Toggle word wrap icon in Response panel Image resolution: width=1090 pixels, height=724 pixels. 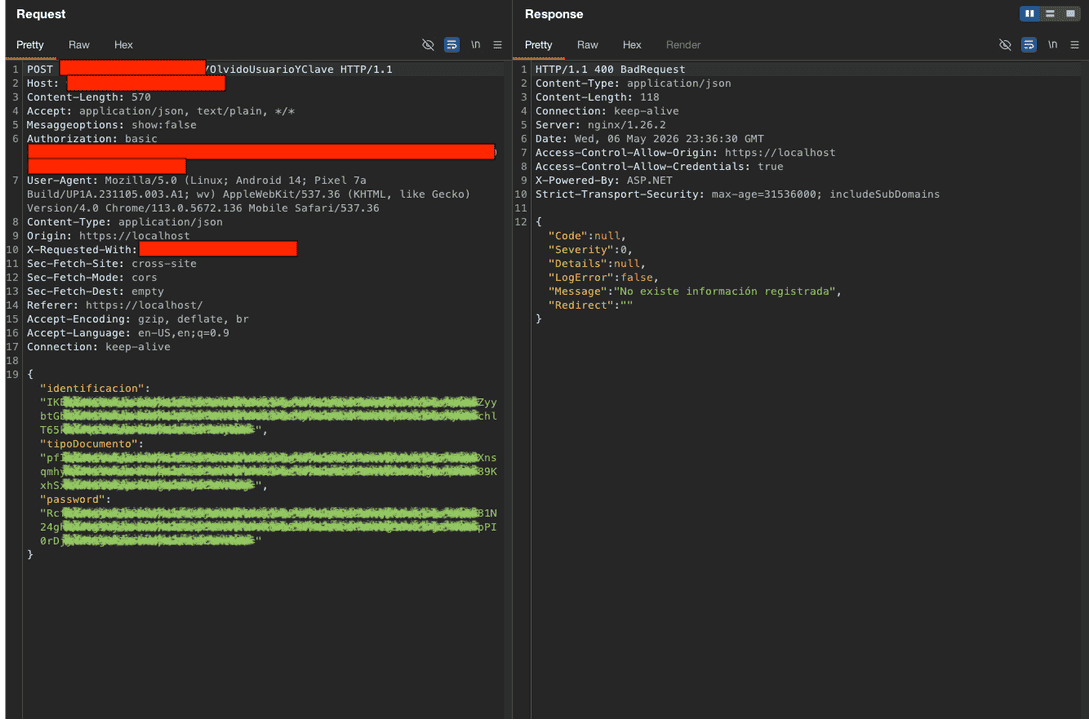(x=1029, y=45)
